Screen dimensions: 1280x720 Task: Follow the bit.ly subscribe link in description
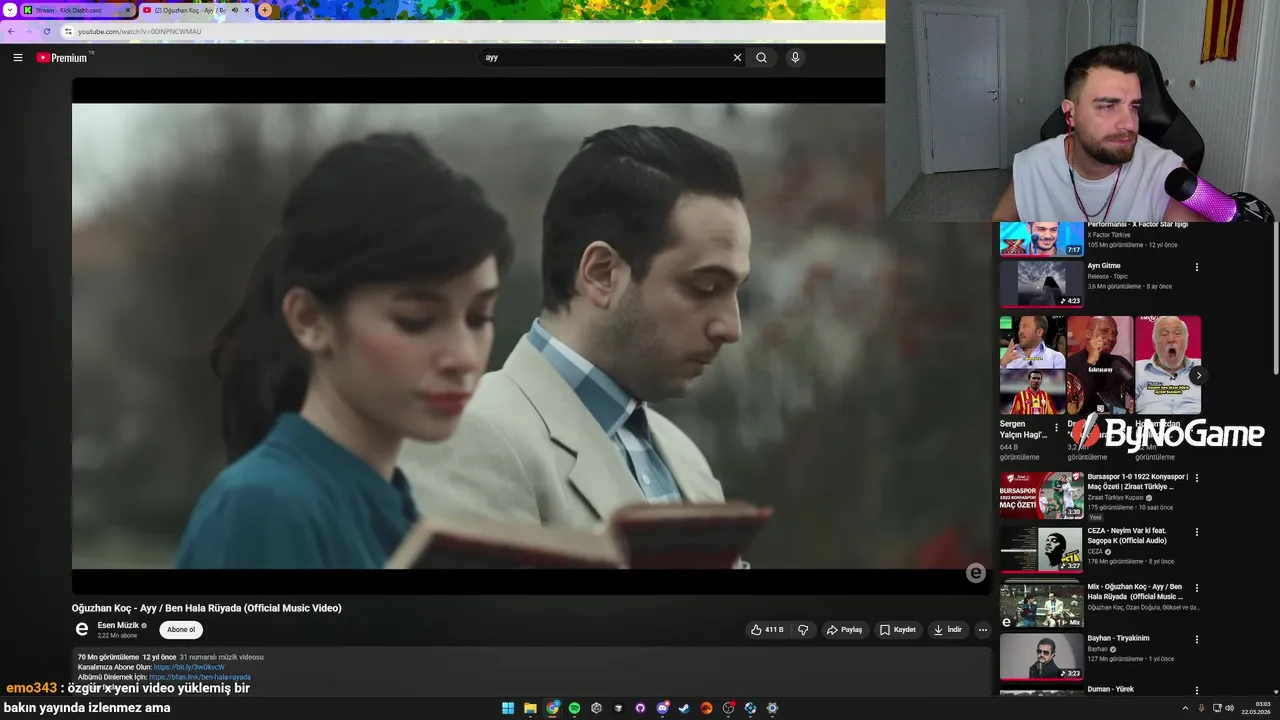coord(189,667)
